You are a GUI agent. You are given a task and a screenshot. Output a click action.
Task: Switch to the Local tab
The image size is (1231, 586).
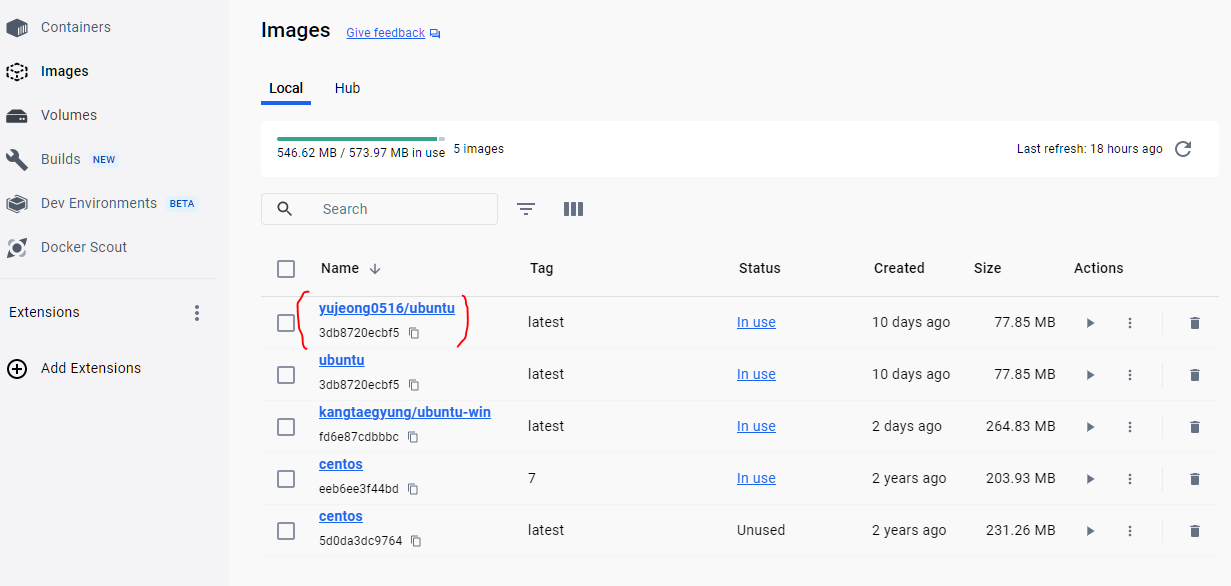[286, 88]
